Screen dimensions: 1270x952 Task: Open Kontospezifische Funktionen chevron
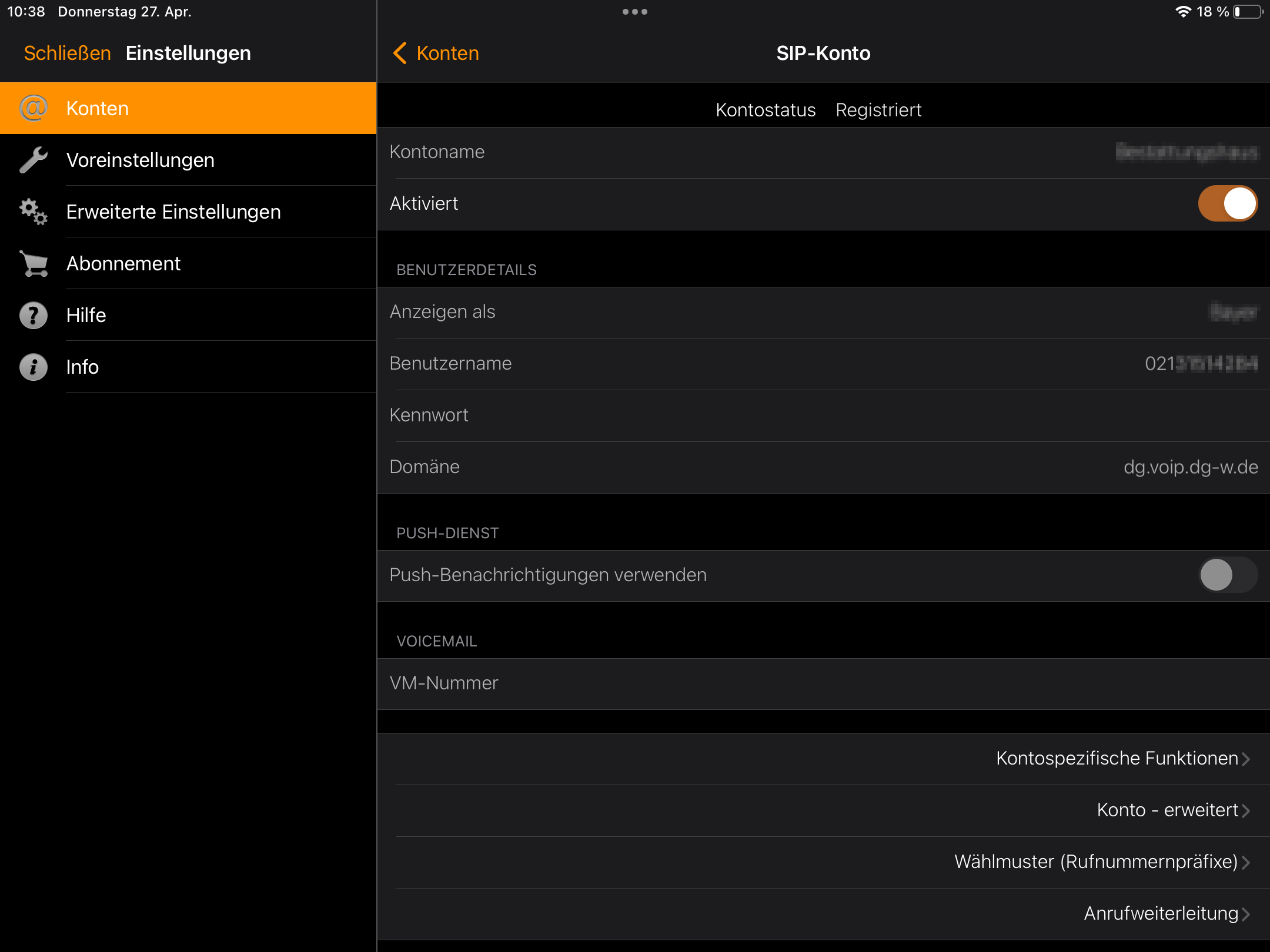click(1246, 759)
